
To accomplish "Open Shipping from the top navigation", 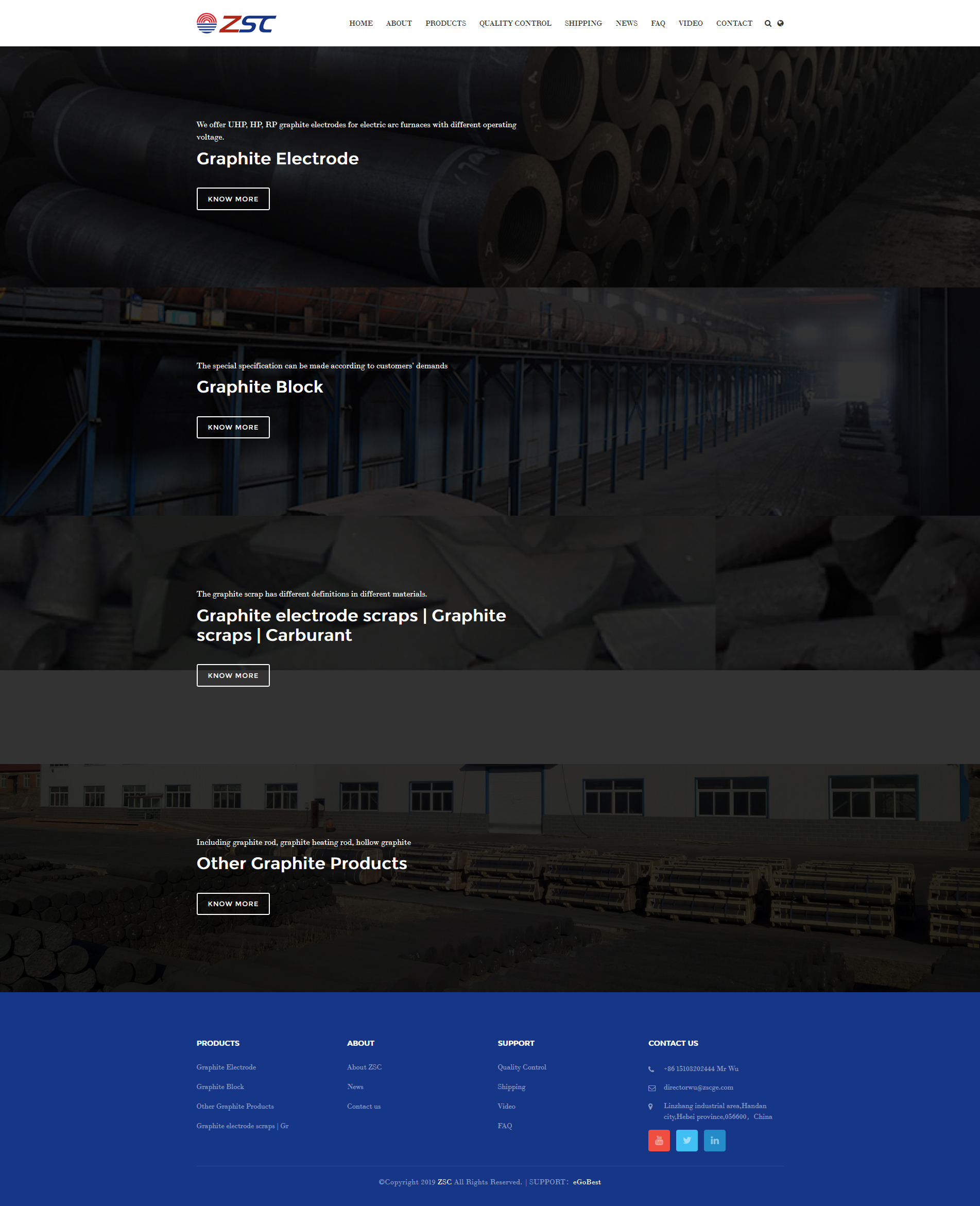I will (x=583, y=23).
